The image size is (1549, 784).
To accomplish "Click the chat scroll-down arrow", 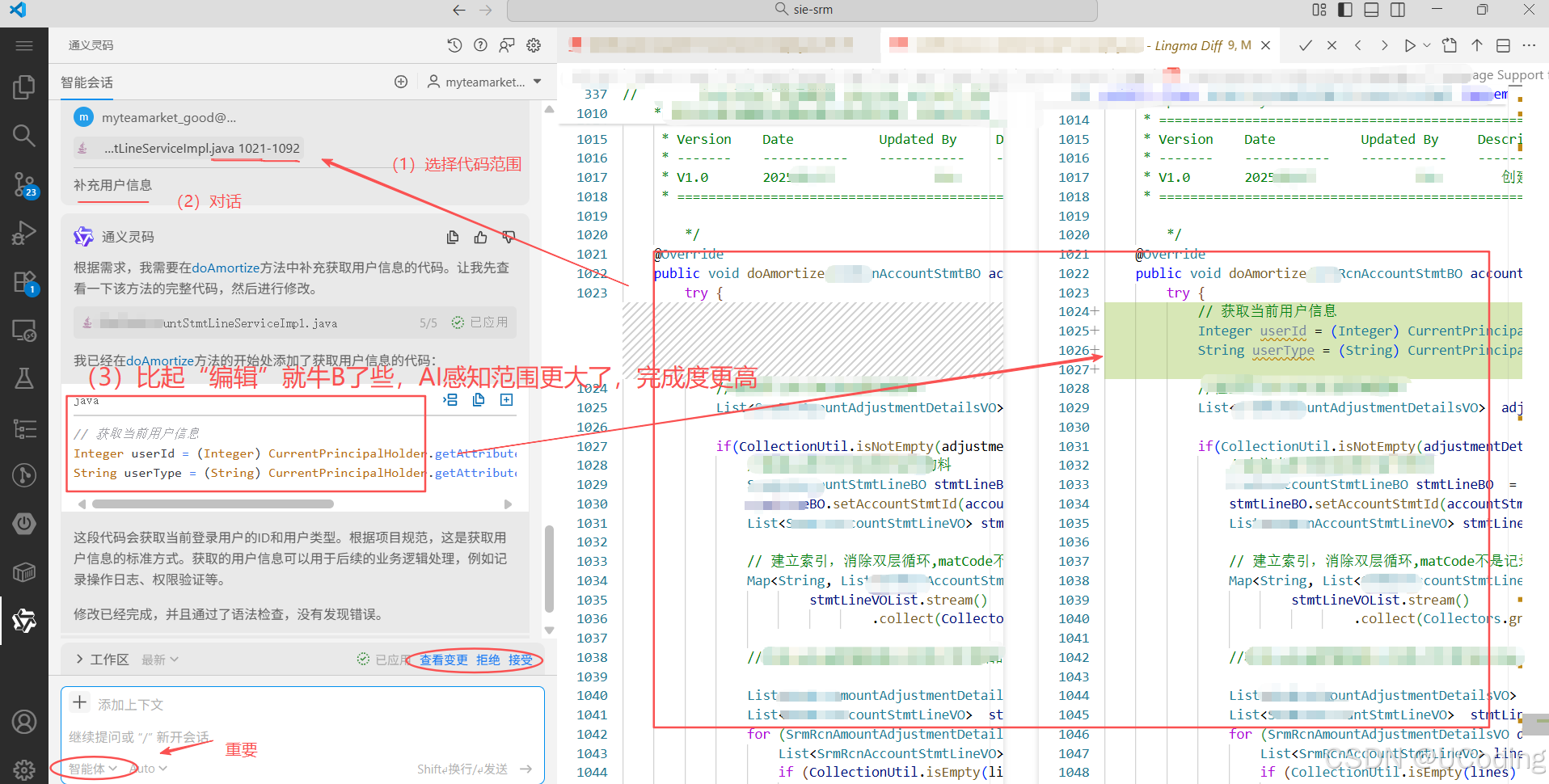I will point(549,630).
